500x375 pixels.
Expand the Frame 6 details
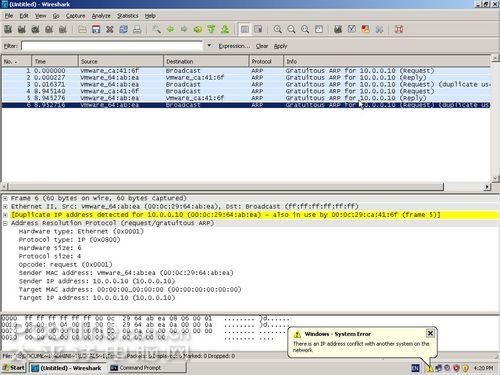[x=6, y=198]
